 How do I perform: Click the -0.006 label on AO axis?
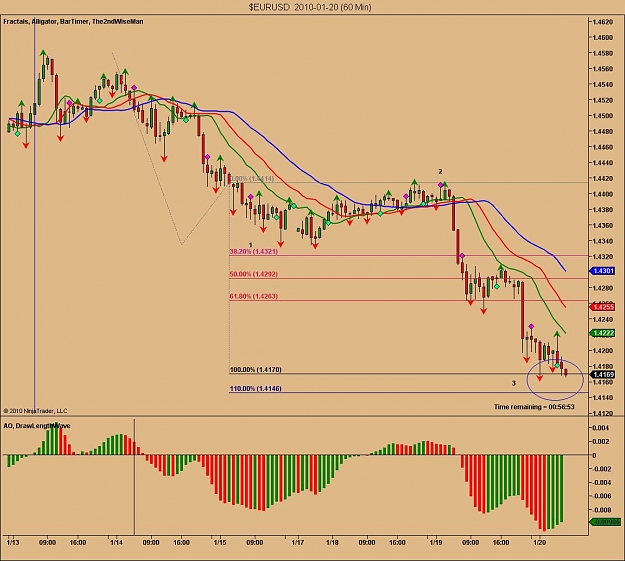600,496
